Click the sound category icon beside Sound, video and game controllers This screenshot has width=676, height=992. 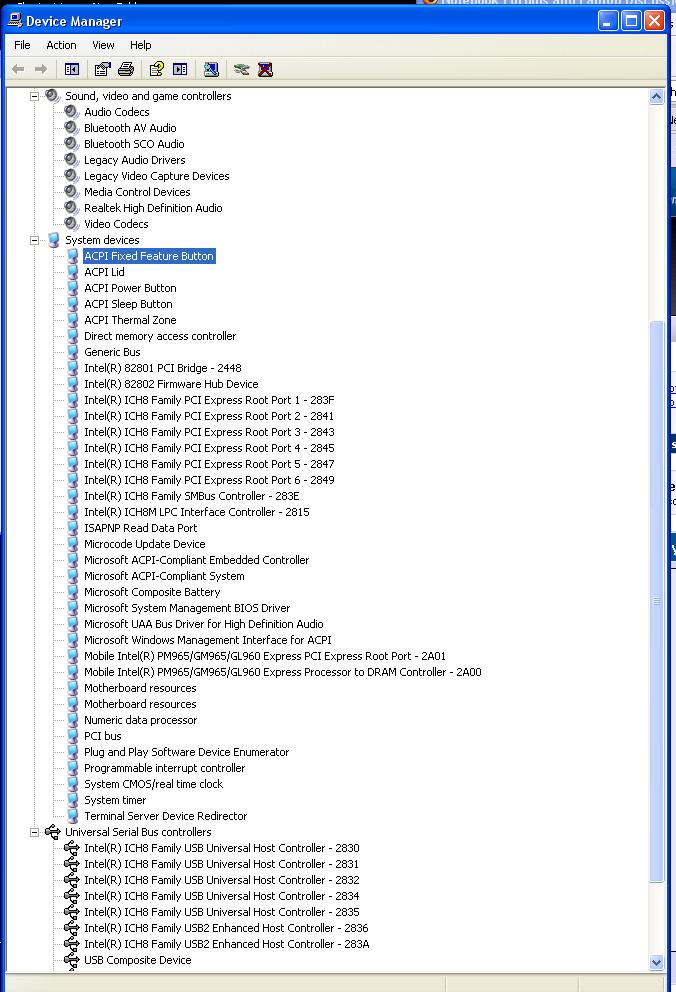[x=52, y=96]
